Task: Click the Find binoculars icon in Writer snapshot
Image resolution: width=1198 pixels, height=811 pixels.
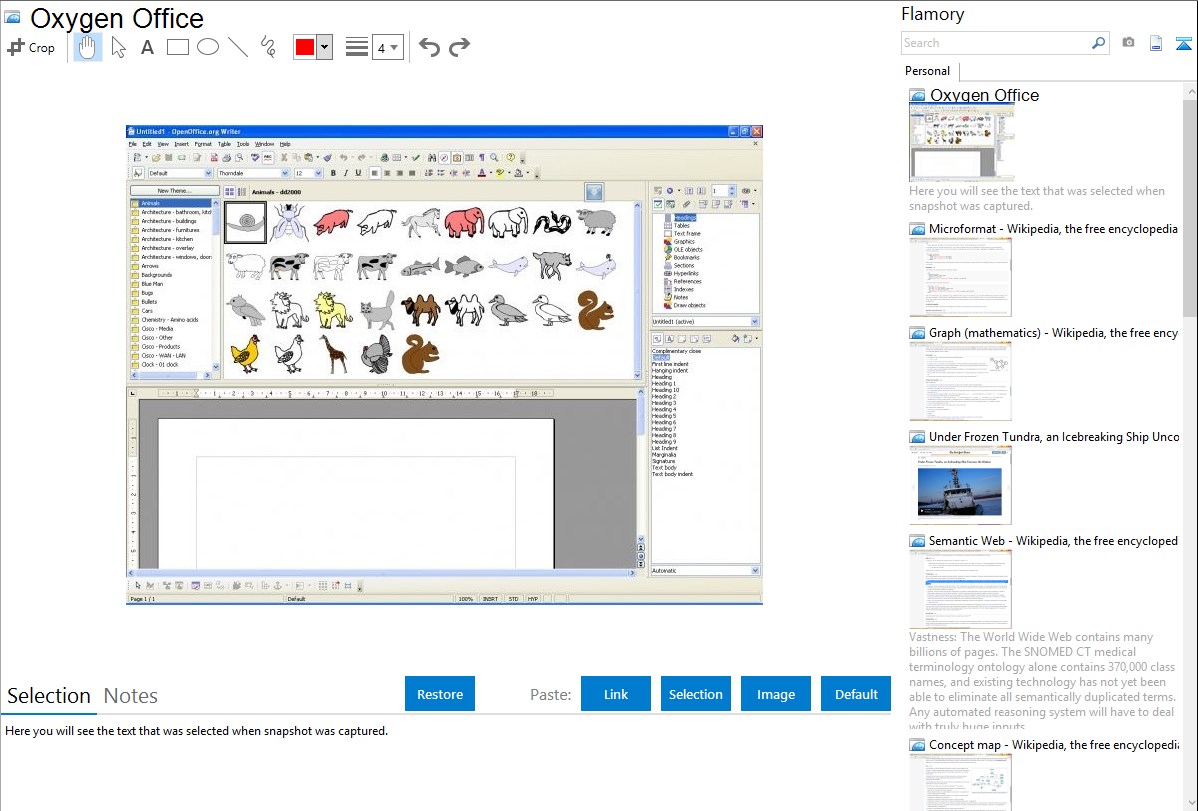Action: (432, 158)
